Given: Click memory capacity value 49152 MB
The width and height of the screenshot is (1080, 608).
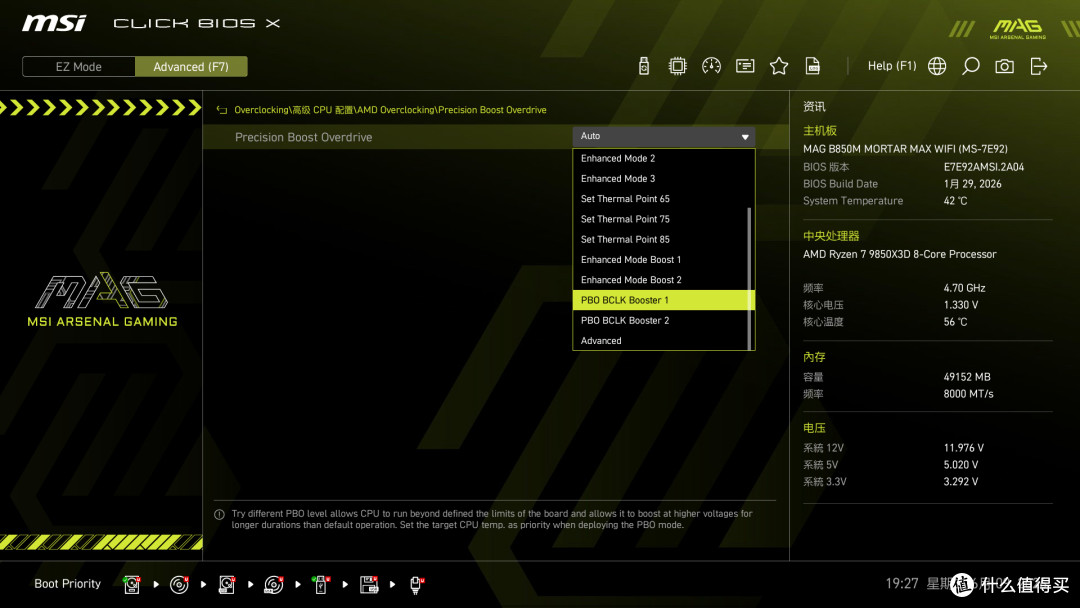Looking at the screenshot, I should (x=967, y=377).
